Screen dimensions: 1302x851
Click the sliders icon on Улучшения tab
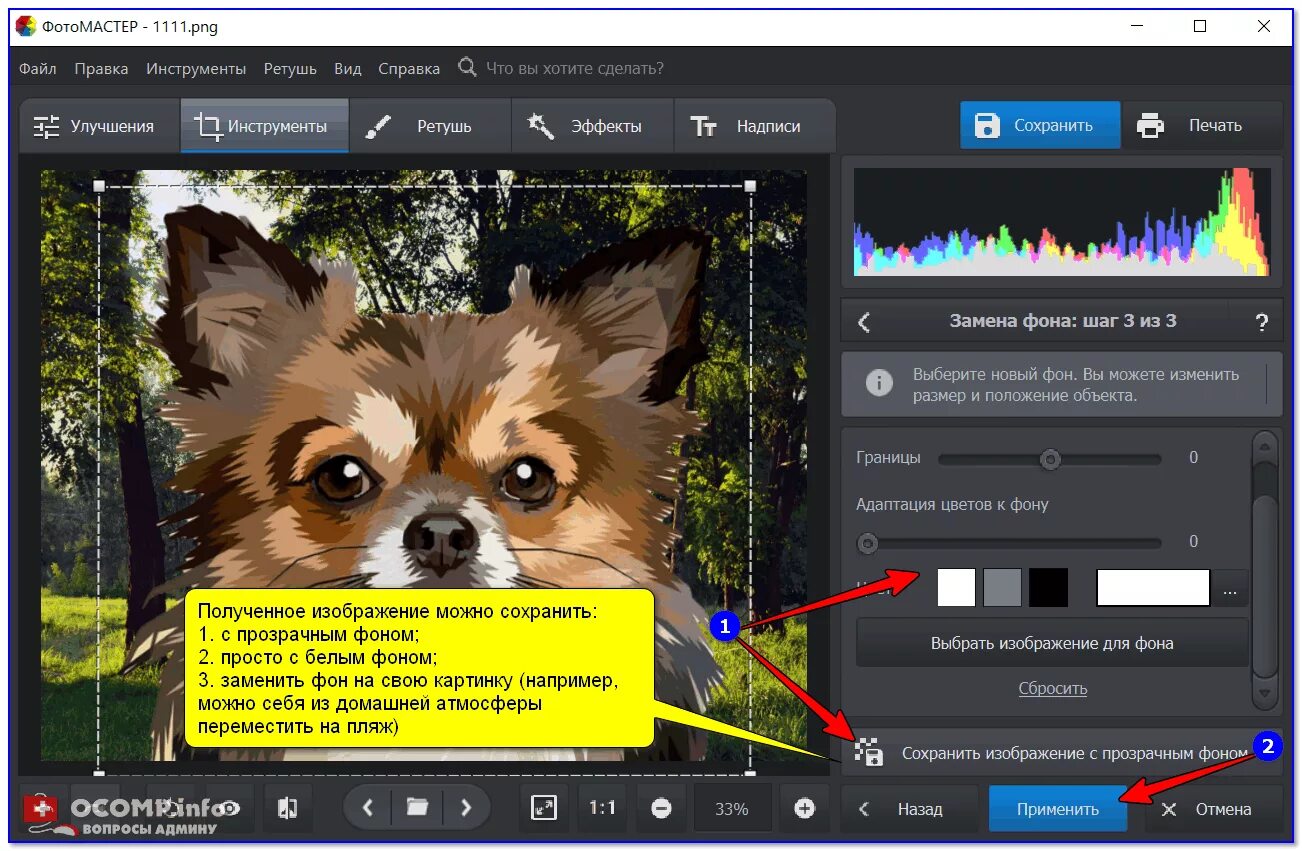coord(46,127)
